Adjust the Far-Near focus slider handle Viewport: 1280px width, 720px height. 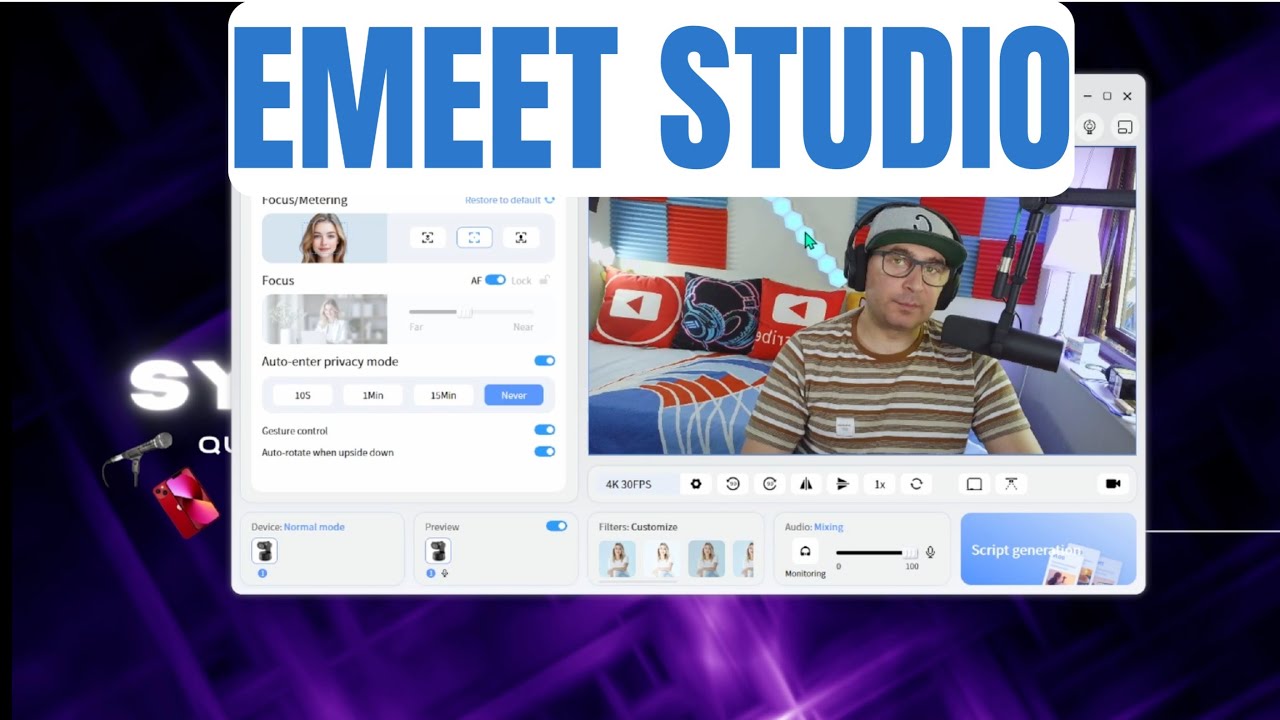click(465, 312)
